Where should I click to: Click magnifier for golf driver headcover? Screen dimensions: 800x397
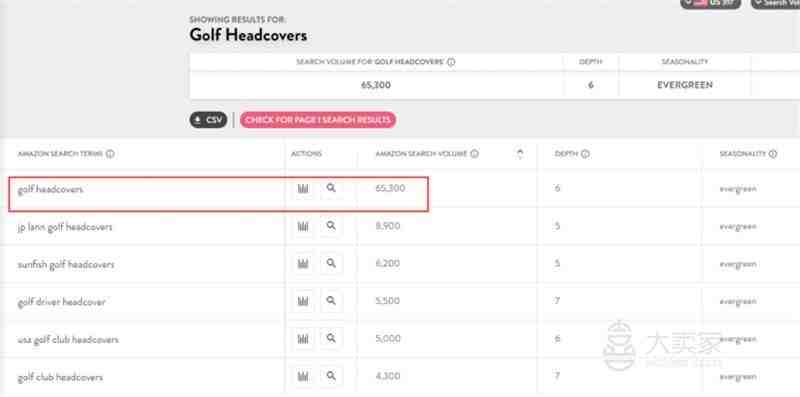tap(331, 301)
